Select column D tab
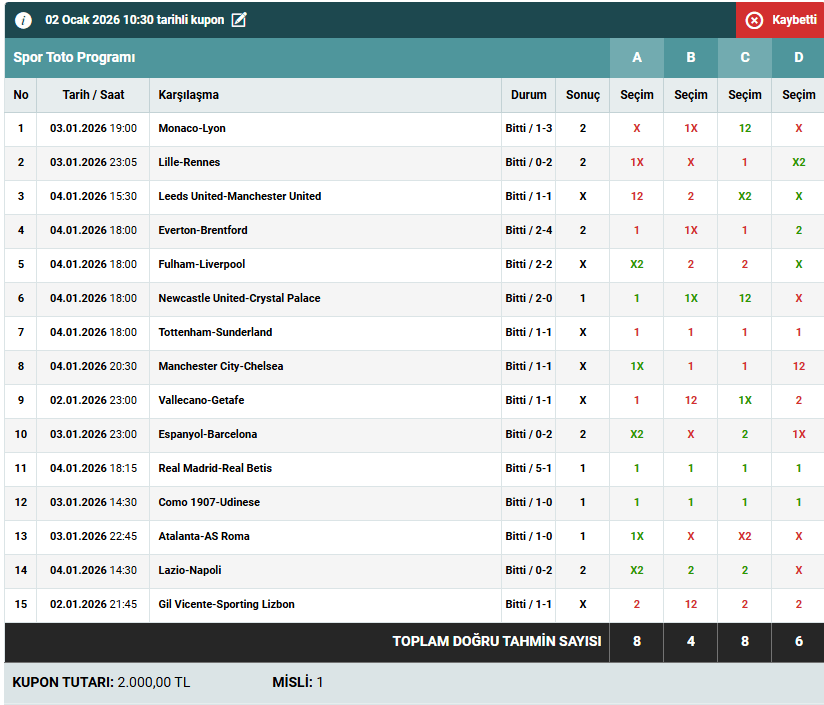Image resolution: width=824 pixels, height=705 pixels. tap(798, 58)
